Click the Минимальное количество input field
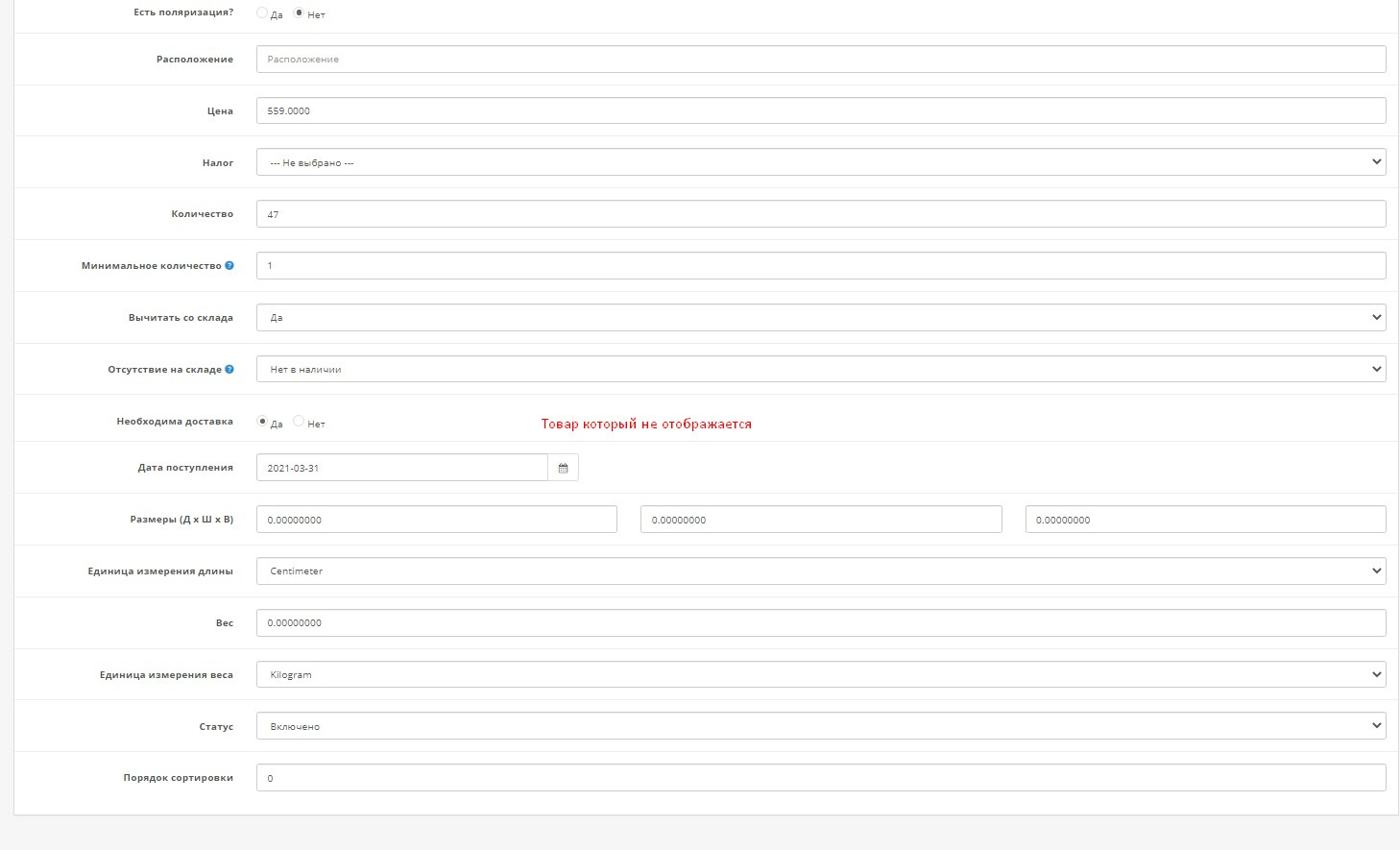The height and width of the screenshot is (850, 1400). point(821,266)
